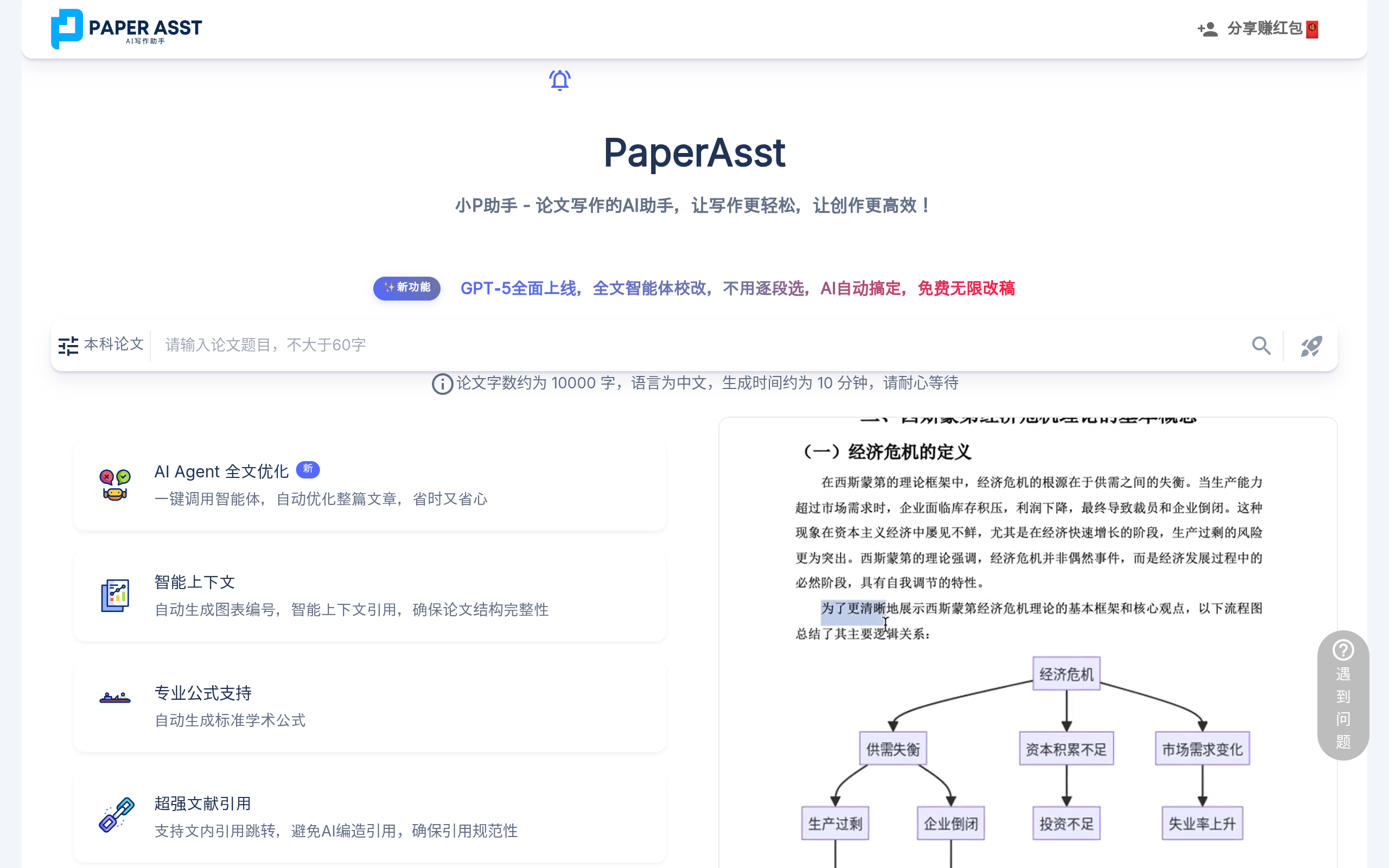
Task: Open the GPT-5全面上线 announcement link
Action: pos(737,288)
